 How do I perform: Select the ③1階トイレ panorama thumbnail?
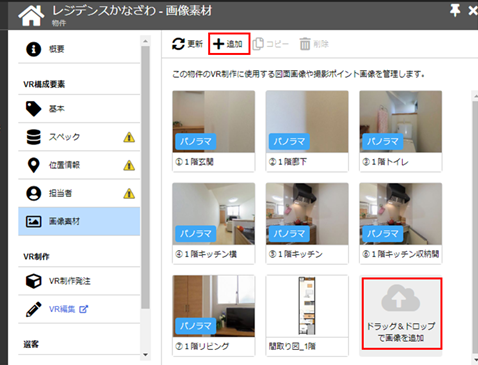pyautogui.click(x=401, y=131)
